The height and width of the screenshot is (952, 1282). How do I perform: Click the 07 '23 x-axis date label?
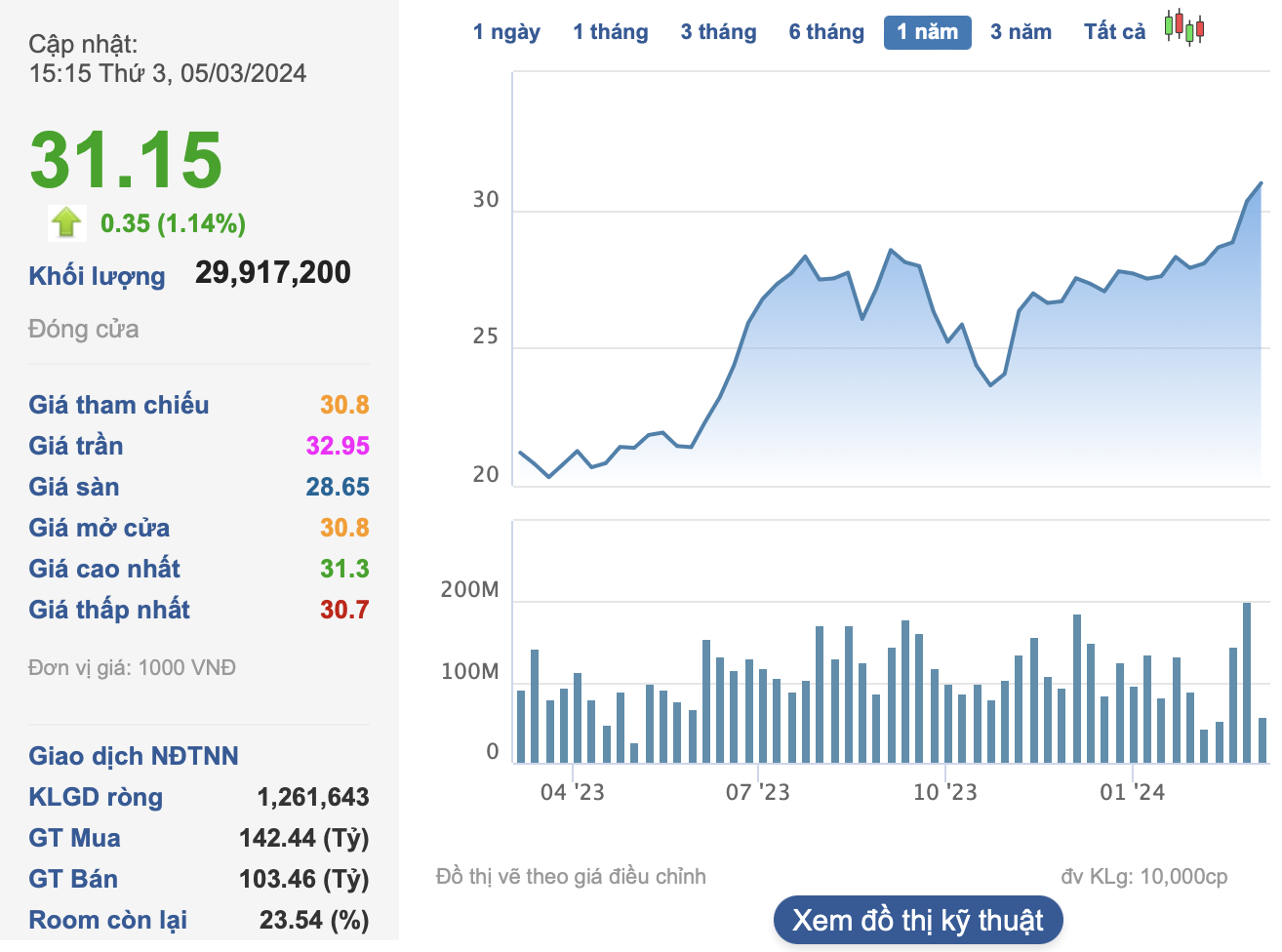[x=758, y=792]
